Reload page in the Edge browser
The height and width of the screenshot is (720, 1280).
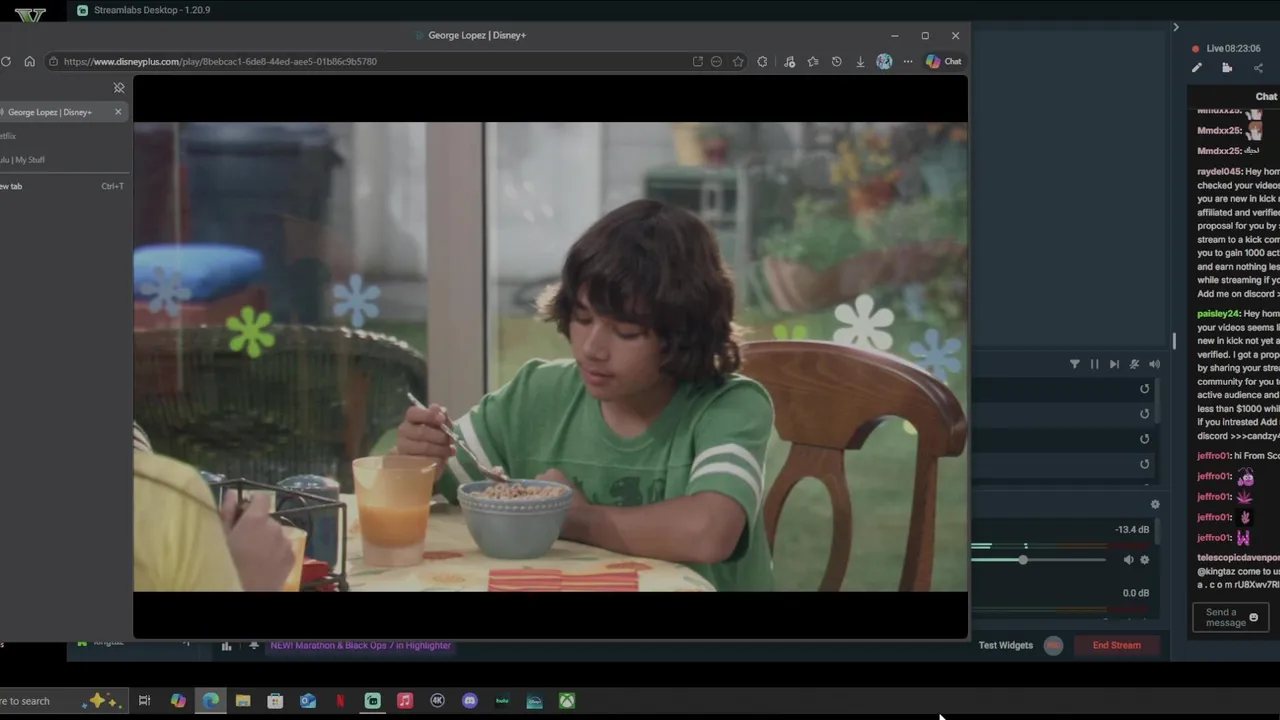click(x=6, y=61)
